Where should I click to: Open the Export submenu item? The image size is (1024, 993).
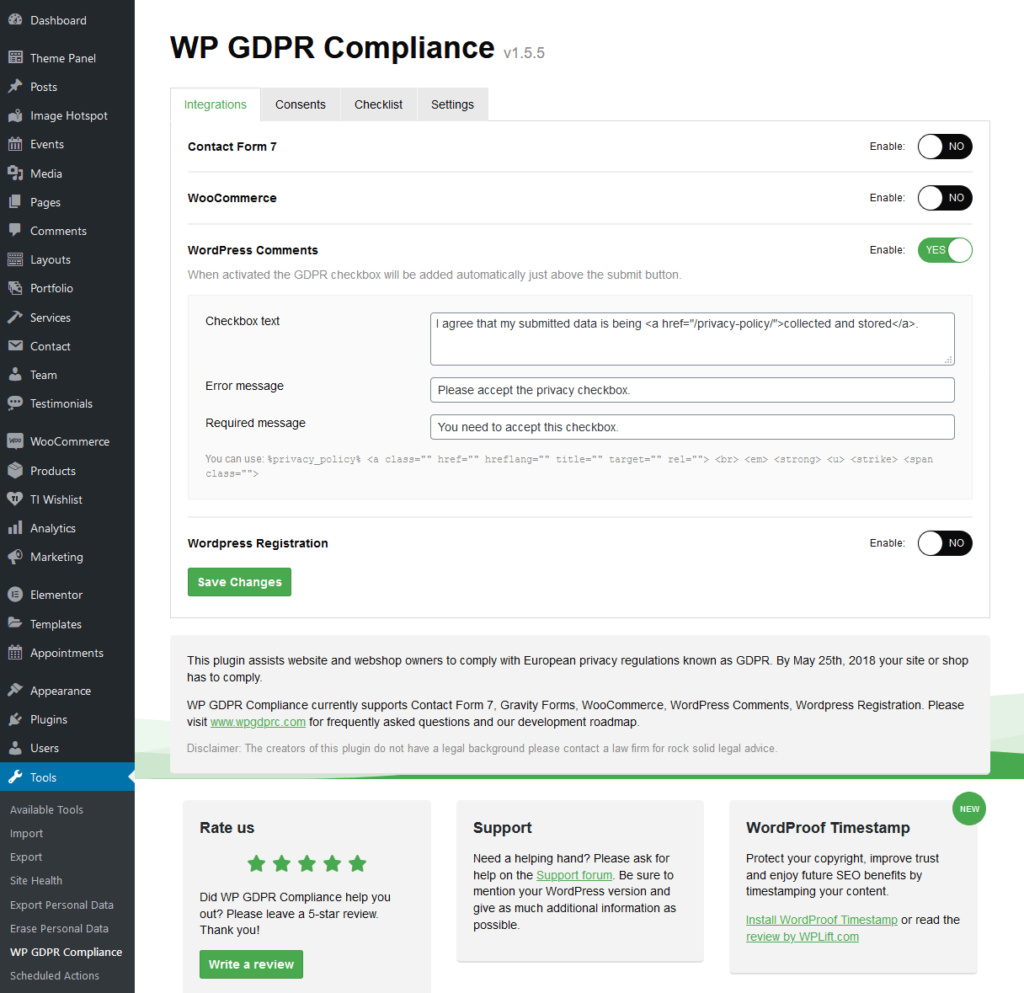26,857
